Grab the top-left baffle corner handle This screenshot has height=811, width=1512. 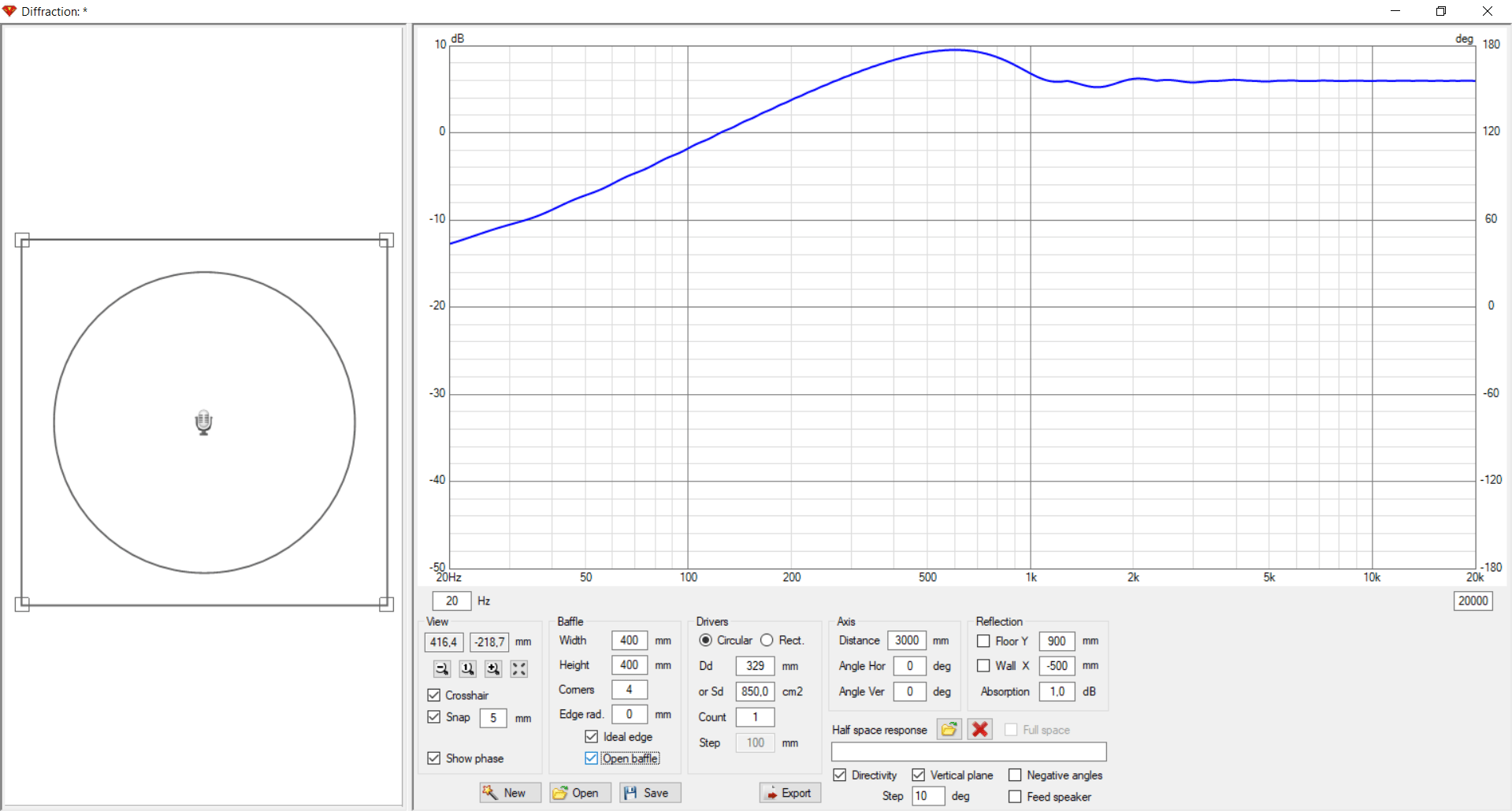click(22, 240)
